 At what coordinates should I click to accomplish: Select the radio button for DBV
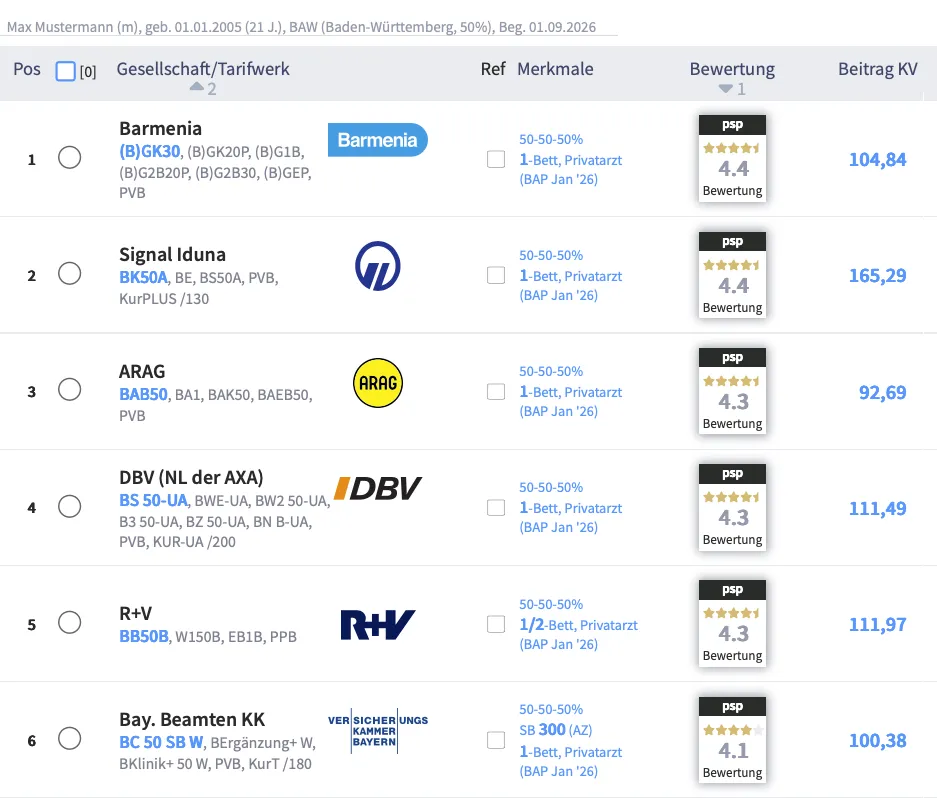(x=69, y=506)
